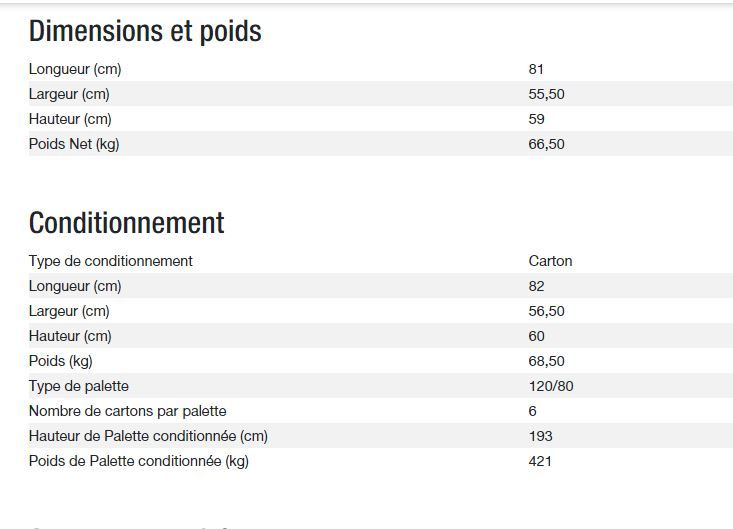Image resolution: width=733 pixels, height=529 pixels.
Task: Select the packaging height value 60
Action: 536,336
